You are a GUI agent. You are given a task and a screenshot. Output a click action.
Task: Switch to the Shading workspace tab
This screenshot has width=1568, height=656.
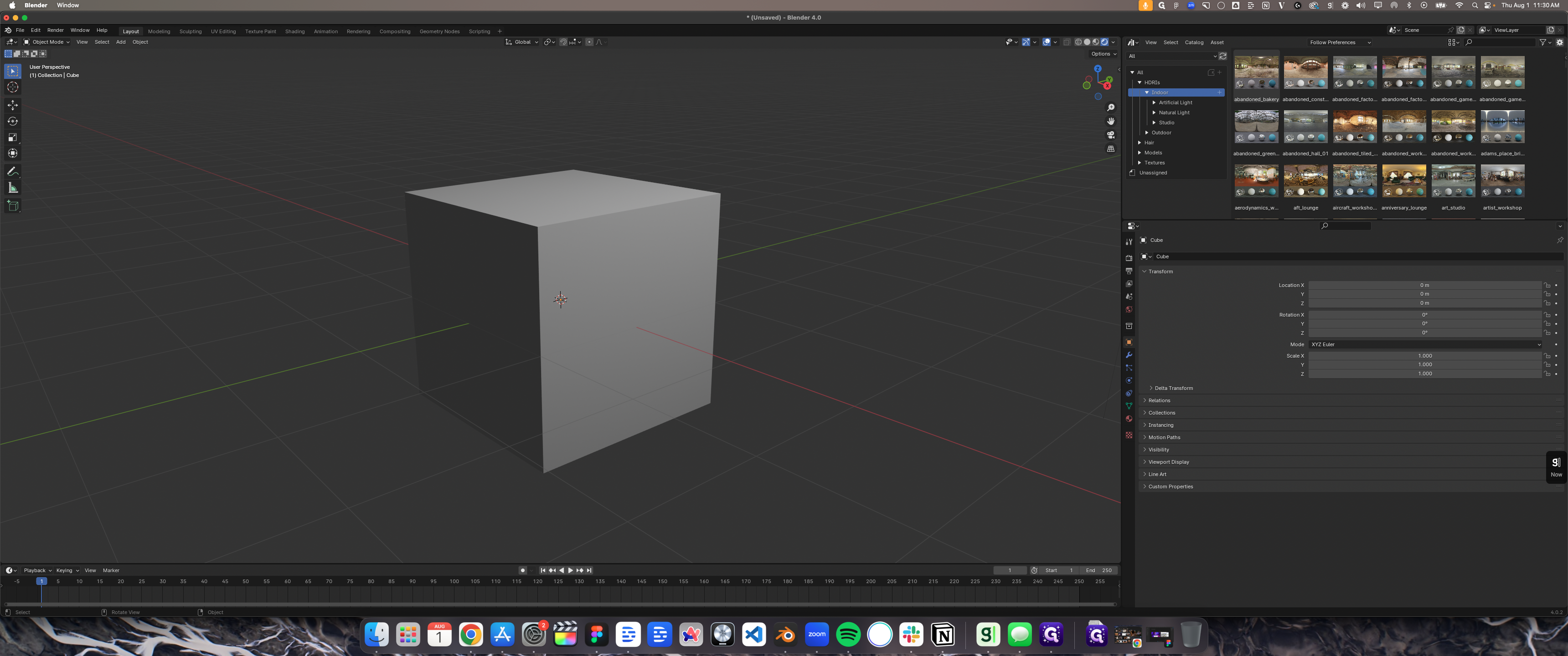tap(294, 31)
